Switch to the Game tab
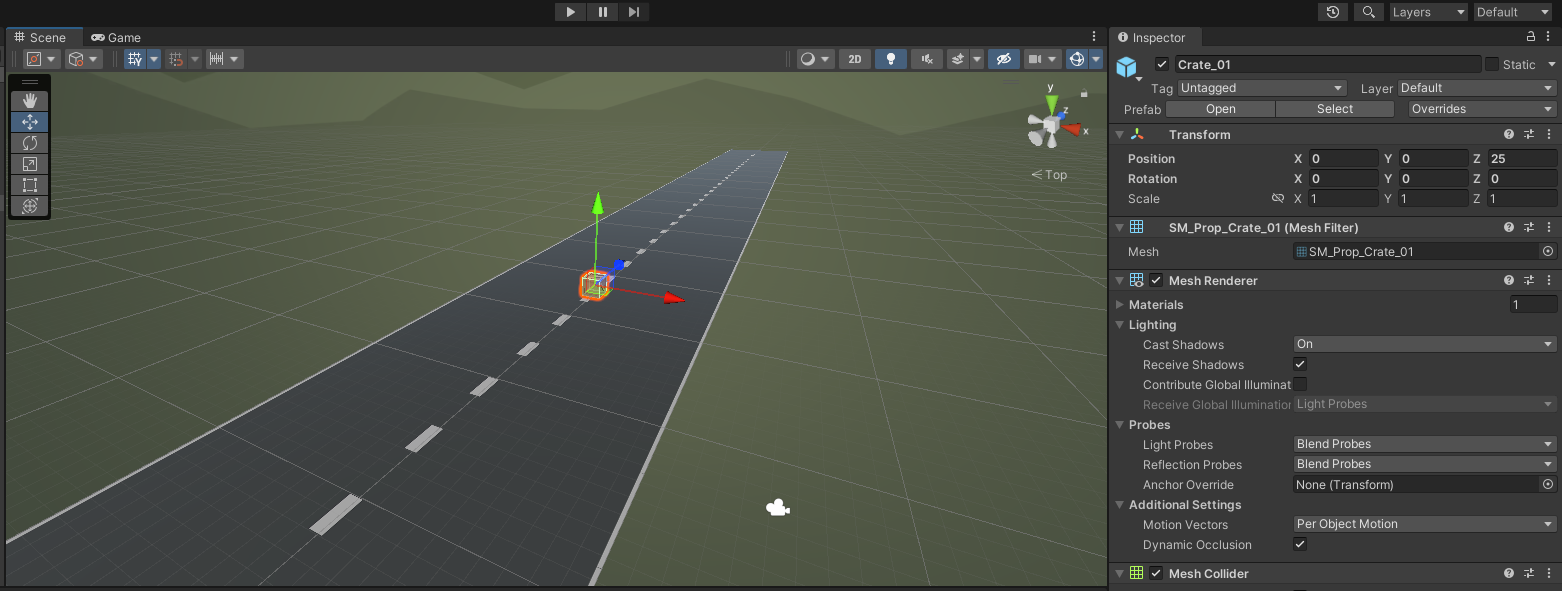 [116, 37]
